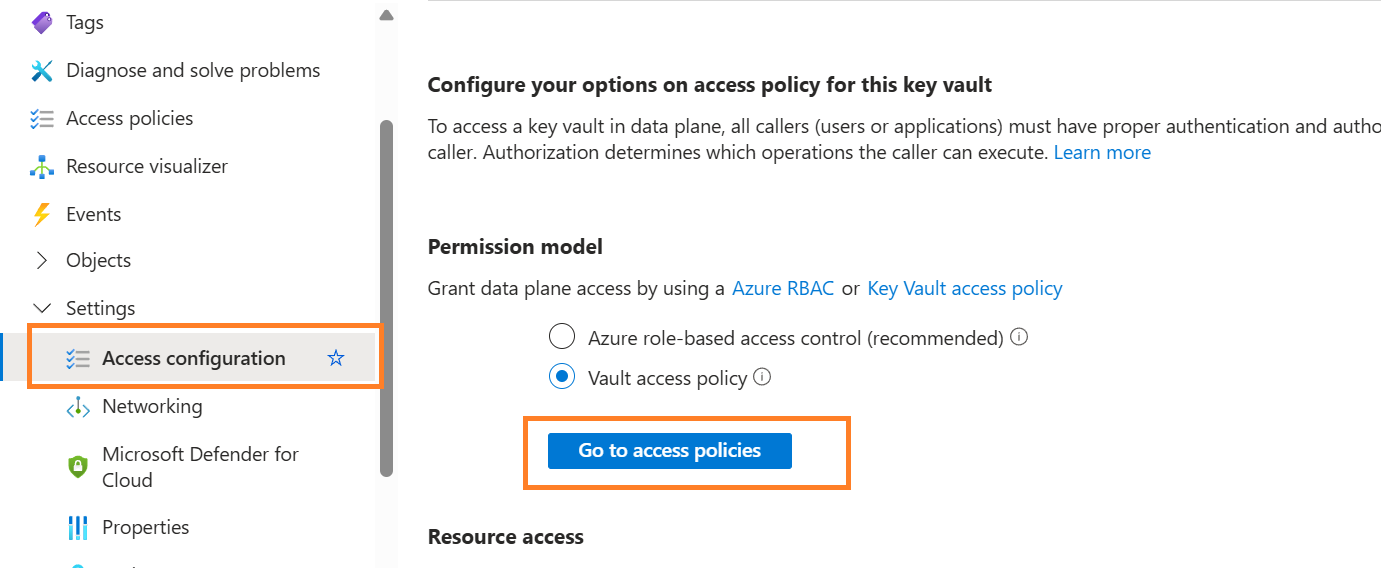Click the Events lightning bolt icon

pyautogui.click(x=42, y=214)
